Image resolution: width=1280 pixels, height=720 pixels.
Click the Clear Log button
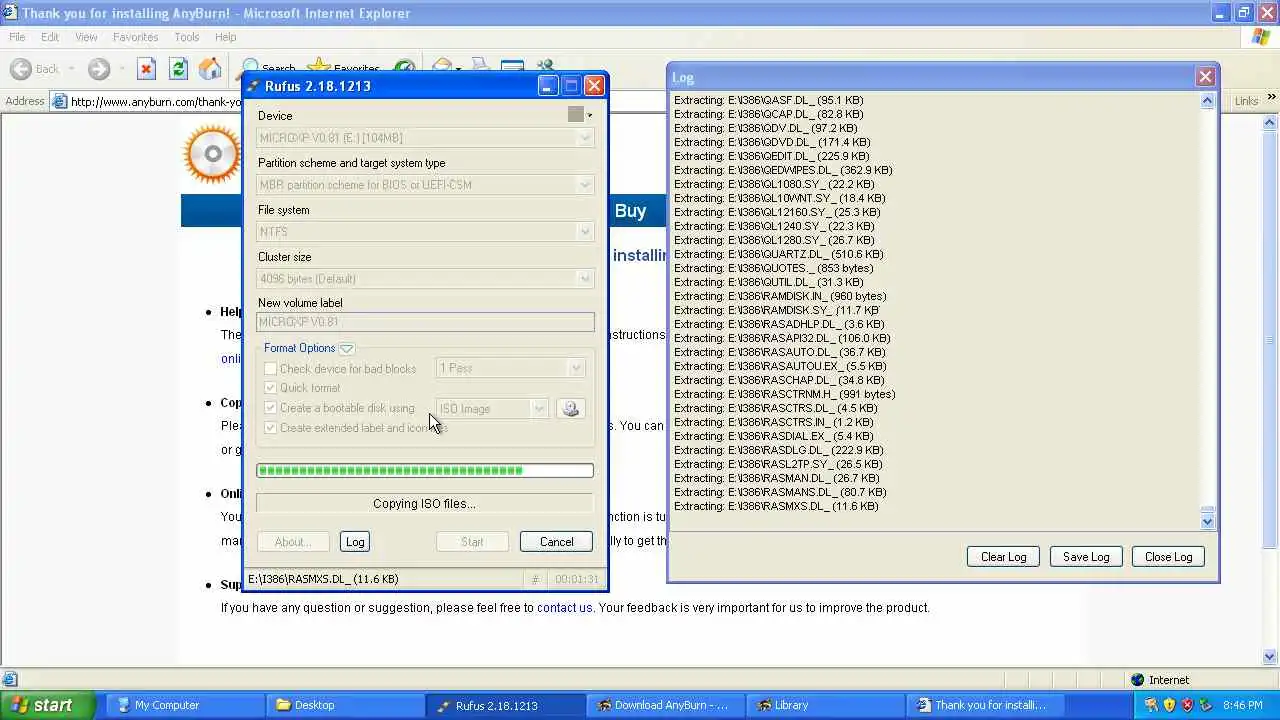[x=1003, y=557]
